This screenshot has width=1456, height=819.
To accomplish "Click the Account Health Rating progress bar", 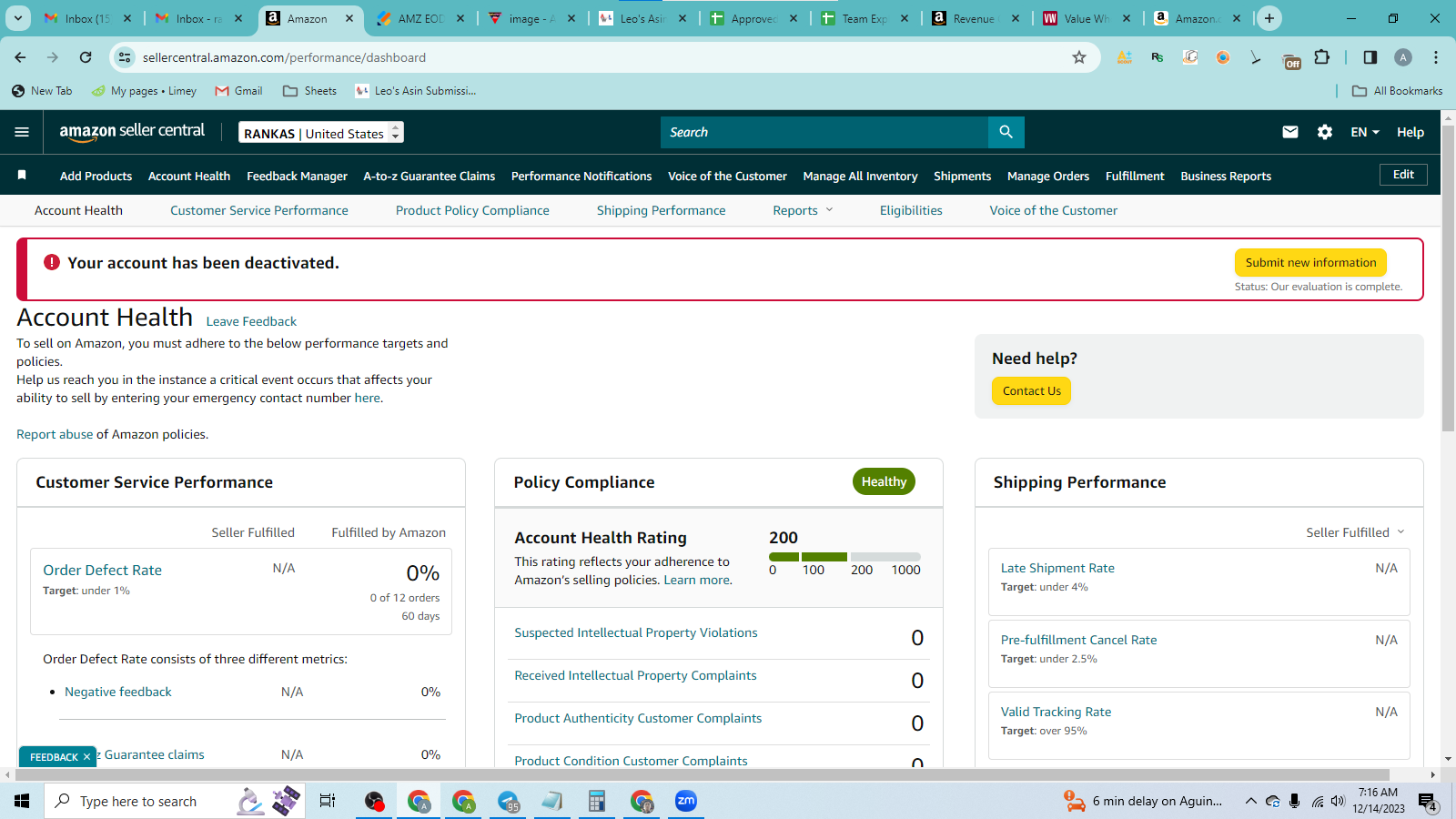I will 844,556.
